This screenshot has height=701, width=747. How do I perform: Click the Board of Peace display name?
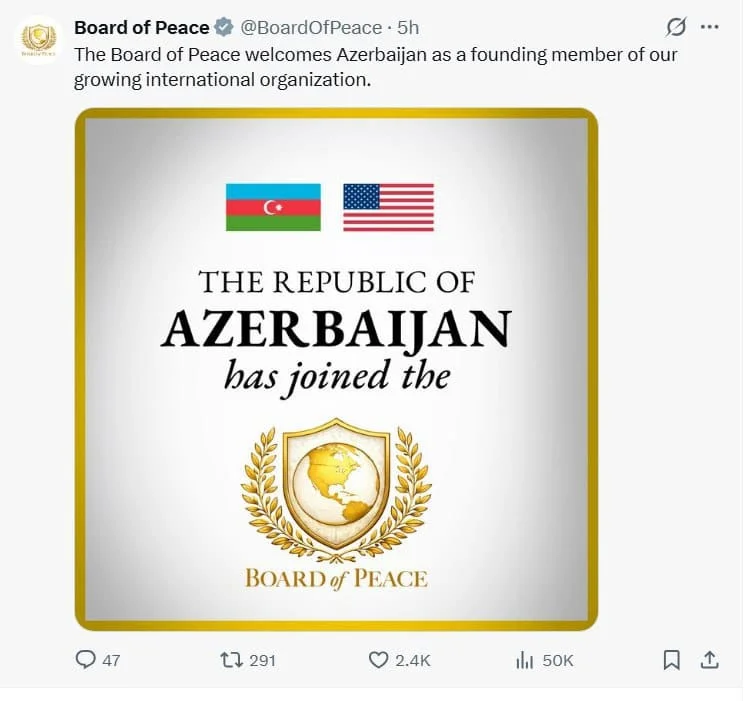tap(141, 28)
